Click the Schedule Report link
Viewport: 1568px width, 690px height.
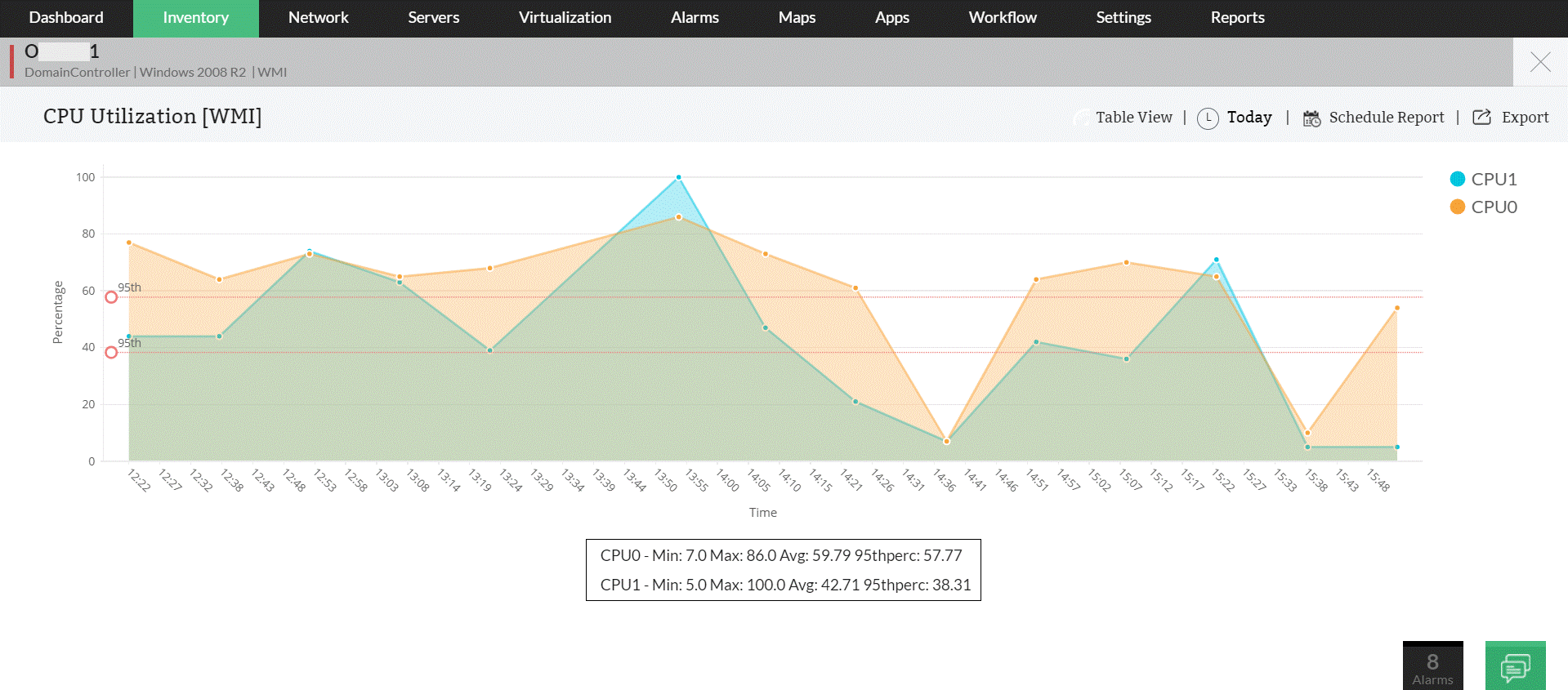pos(1386,118)
